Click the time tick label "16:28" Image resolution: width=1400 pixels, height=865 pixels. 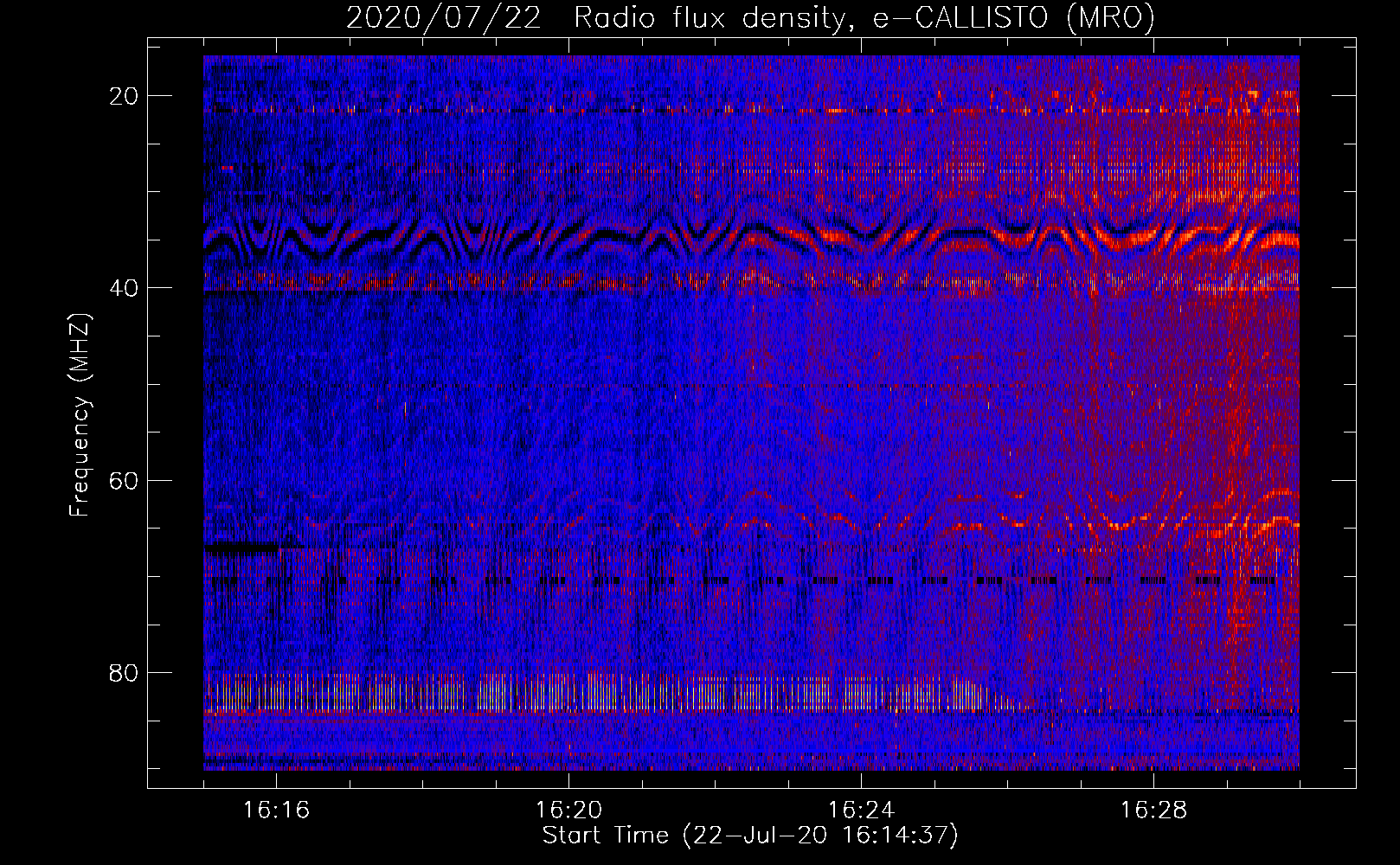[1153, 811]
